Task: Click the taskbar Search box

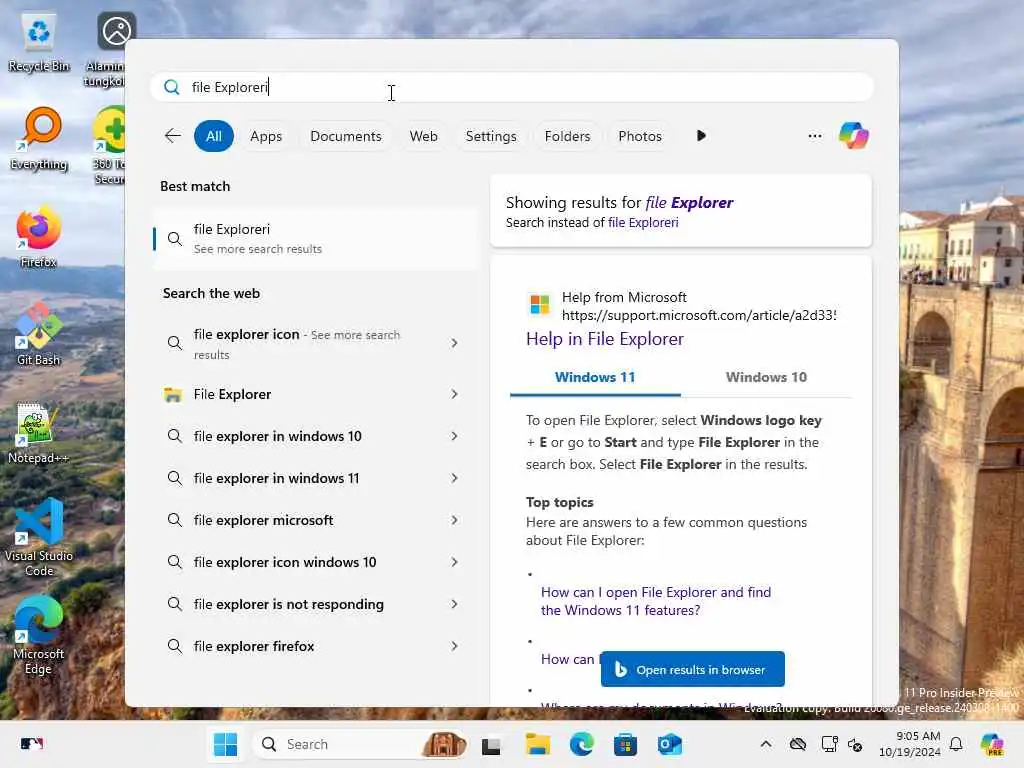Action: click(x=360, y=744)
